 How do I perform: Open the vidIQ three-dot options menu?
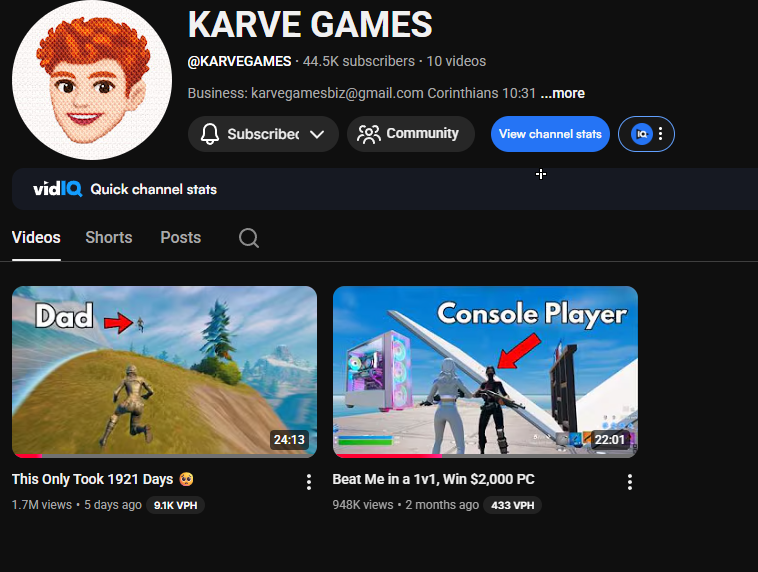click(660, 134)
